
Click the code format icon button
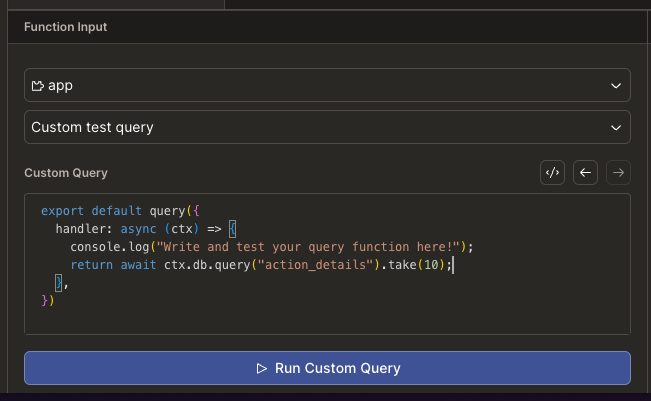click(x=552, y=173)
